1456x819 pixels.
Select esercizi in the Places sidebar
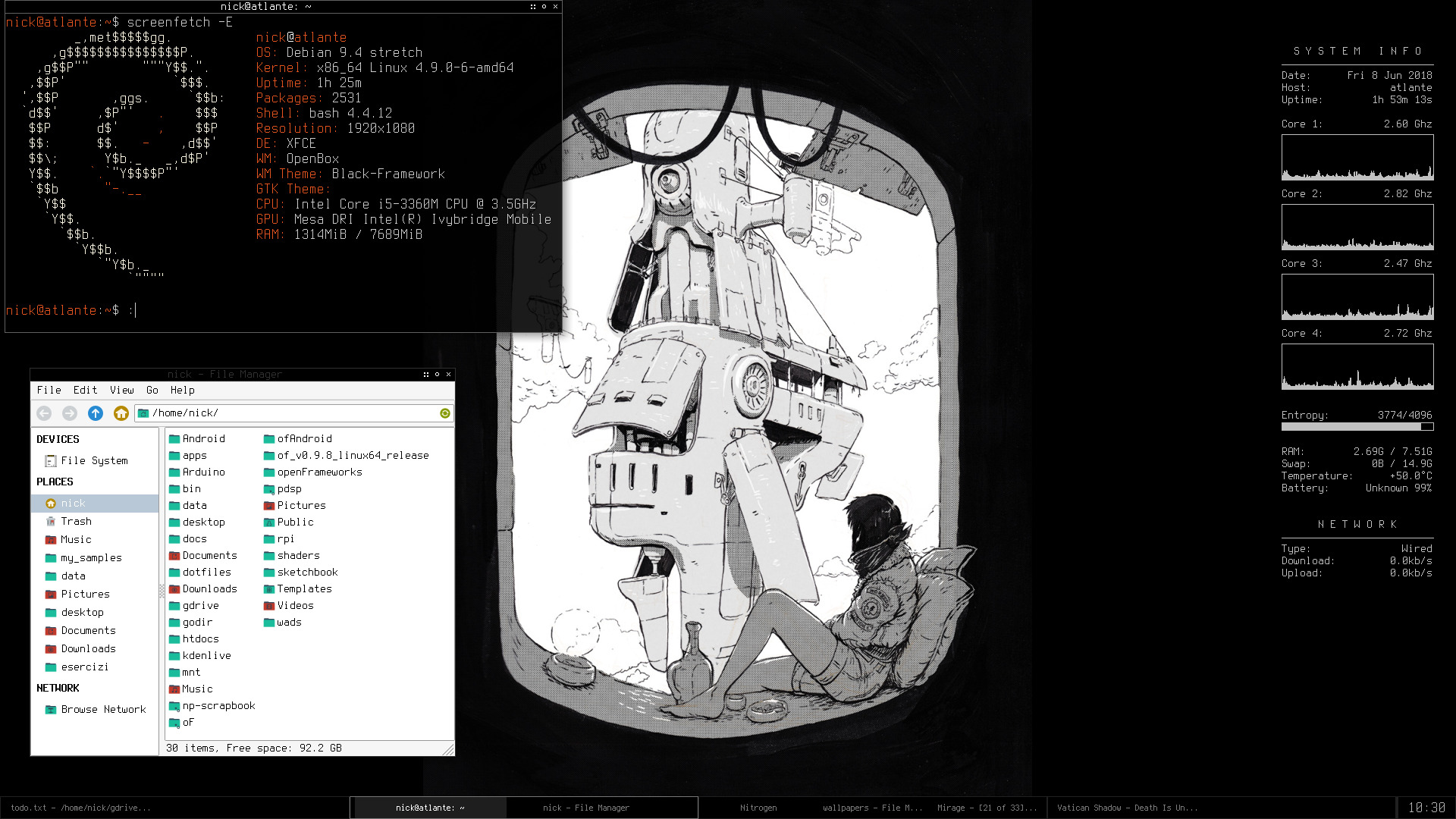click(84, 667)
